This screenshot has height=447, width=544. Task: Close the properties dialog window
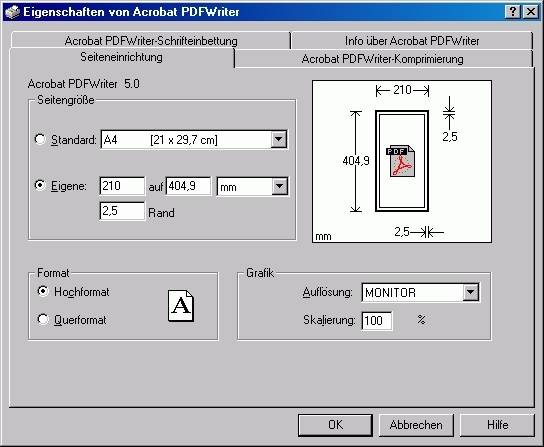[531, 12]
